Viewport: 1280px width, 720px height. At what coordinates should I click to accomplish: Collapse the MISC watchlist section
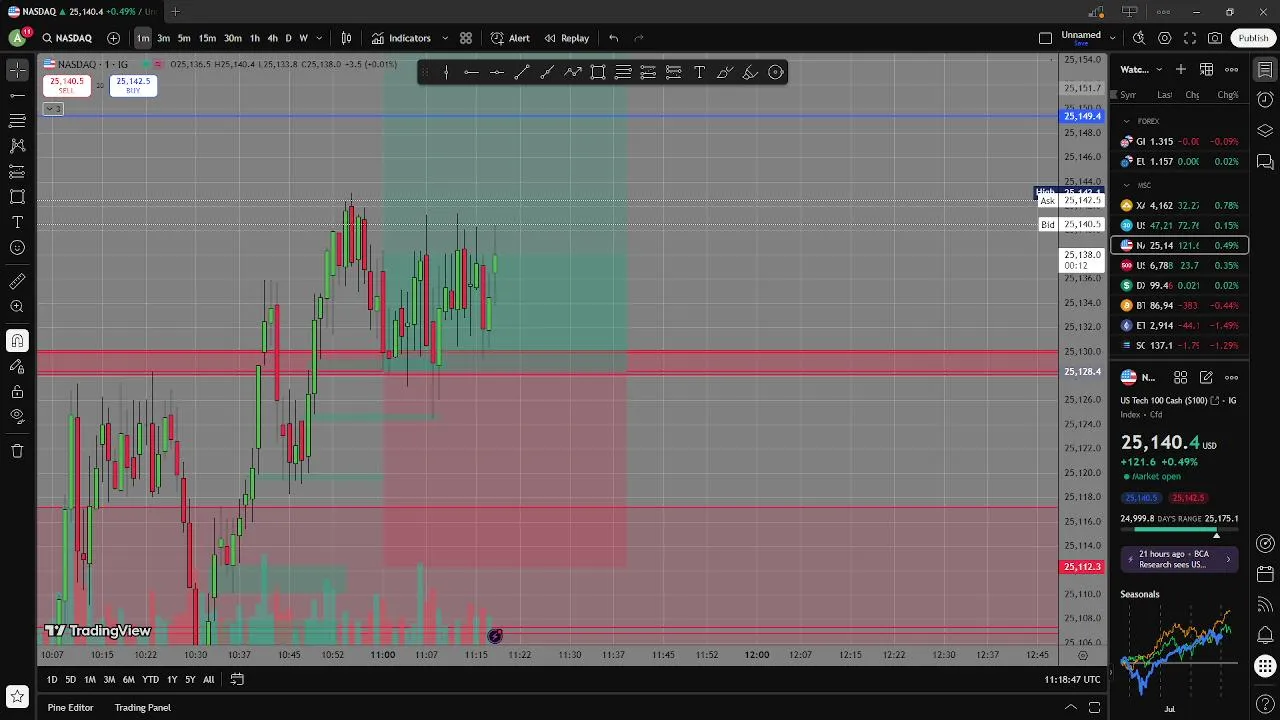1126,185
